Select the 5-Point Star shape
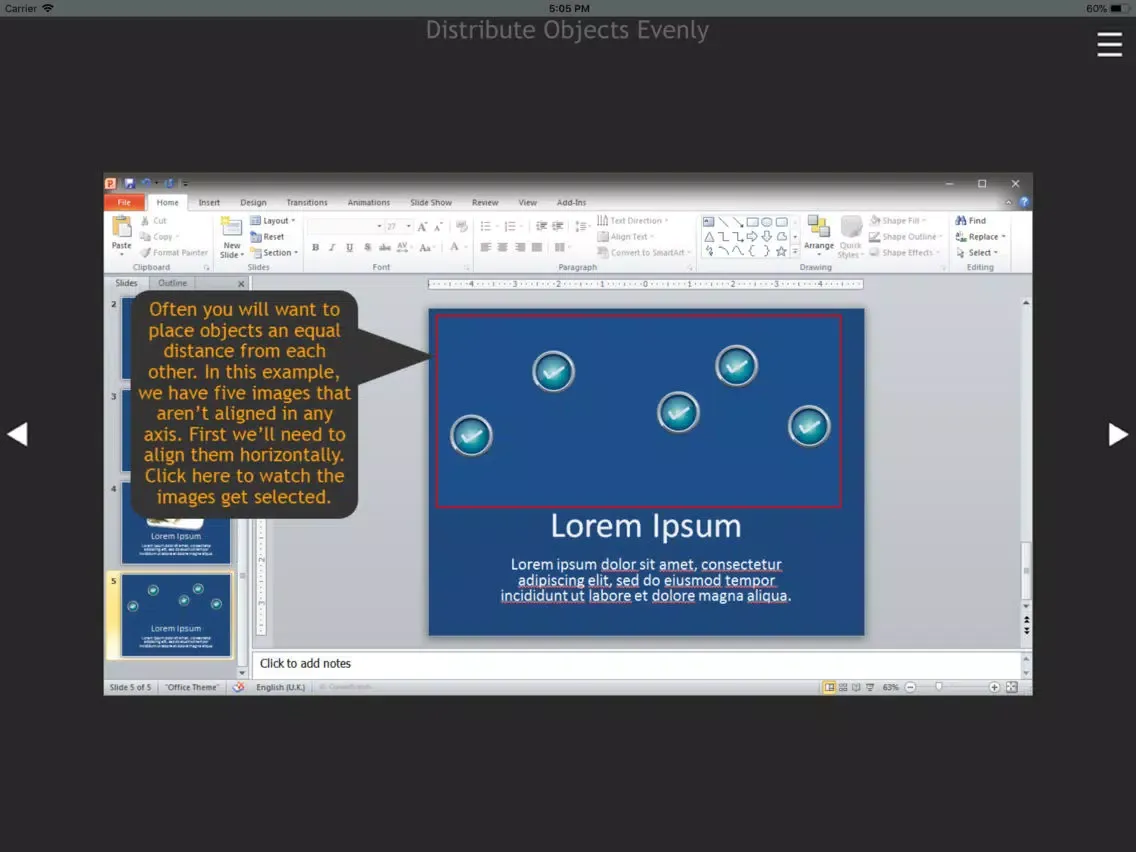Viewport: 1136px width, 852px height. (781, 251)
